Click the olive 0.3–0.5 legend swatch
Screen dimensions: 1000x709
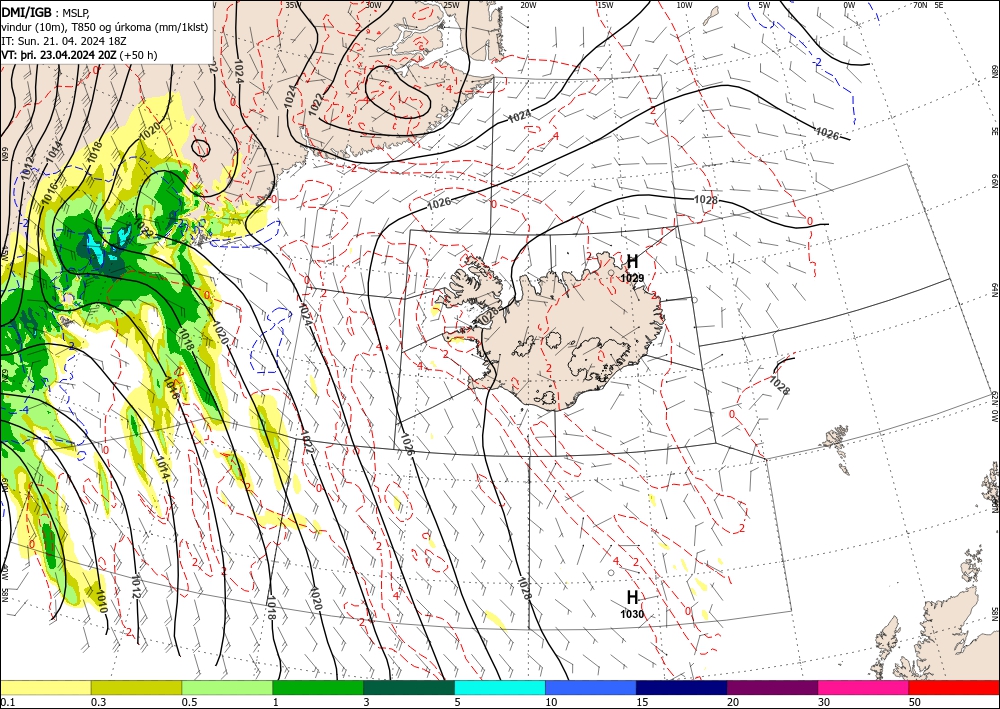point(136,687)
